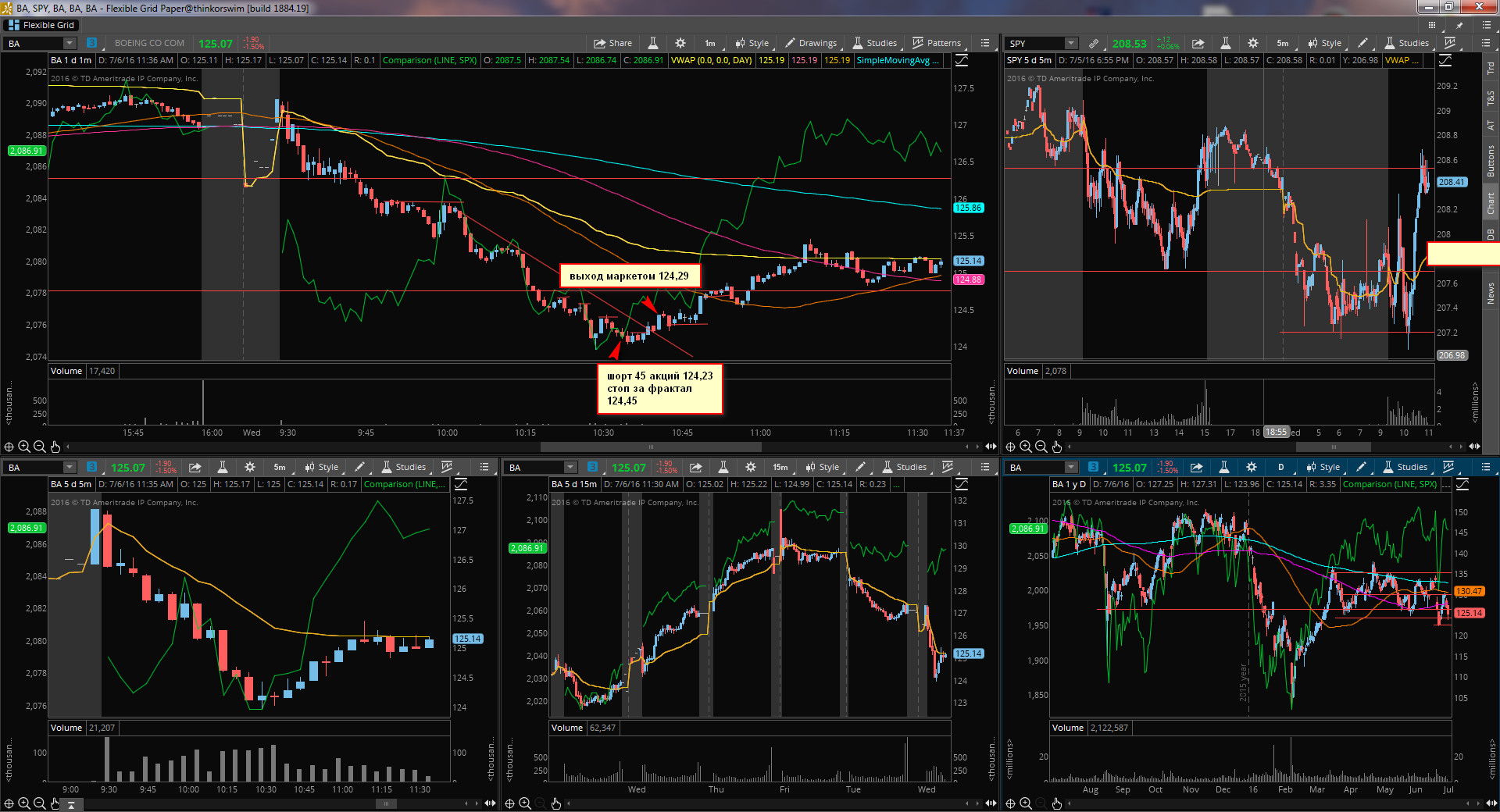The image size is (1500, 812).
Task: Zoom out on the BA 1m chart
Action: click(x=40, y=447)
